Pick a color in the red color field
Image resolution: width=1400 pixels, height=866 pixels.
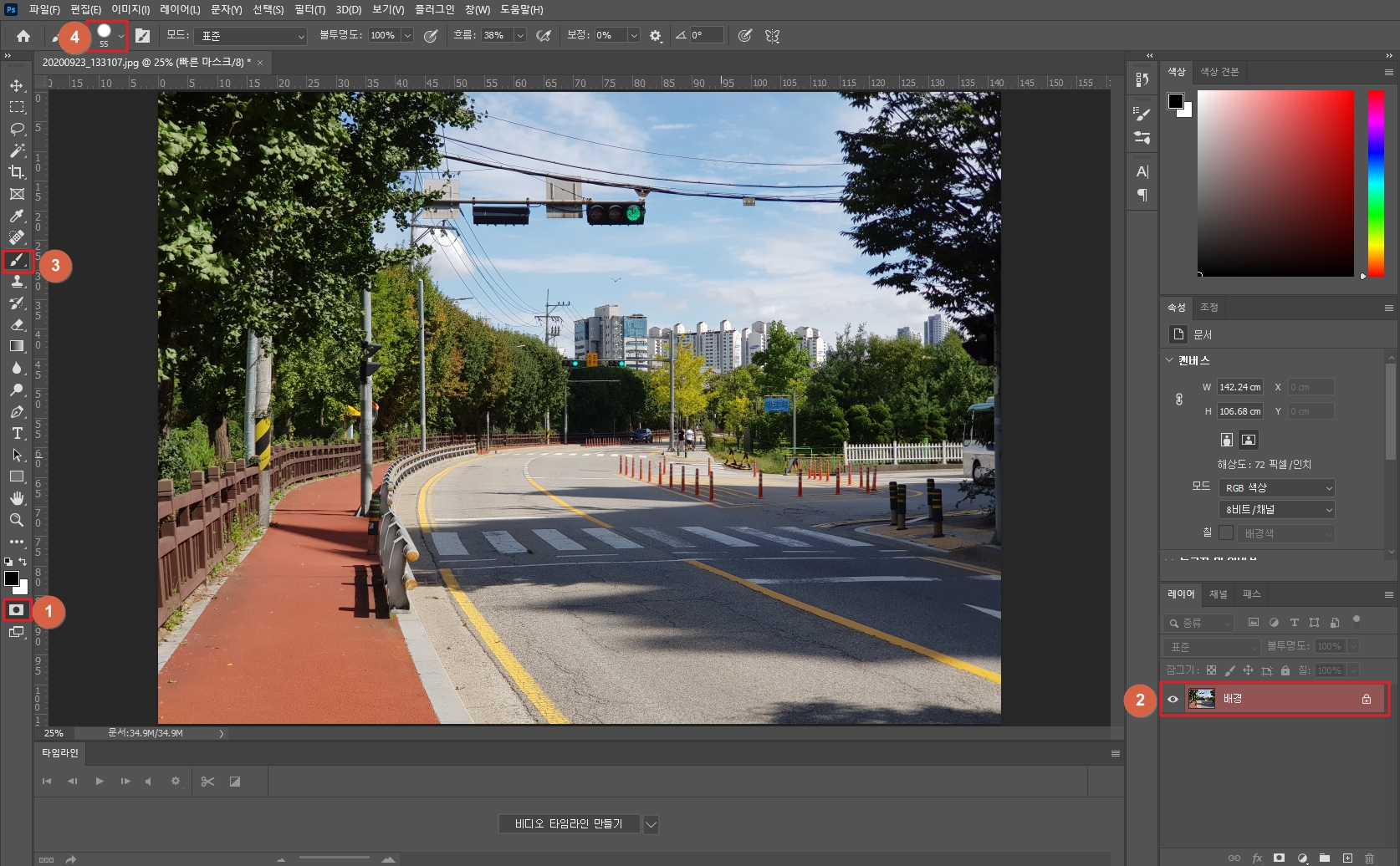[x=1275, y=183]
